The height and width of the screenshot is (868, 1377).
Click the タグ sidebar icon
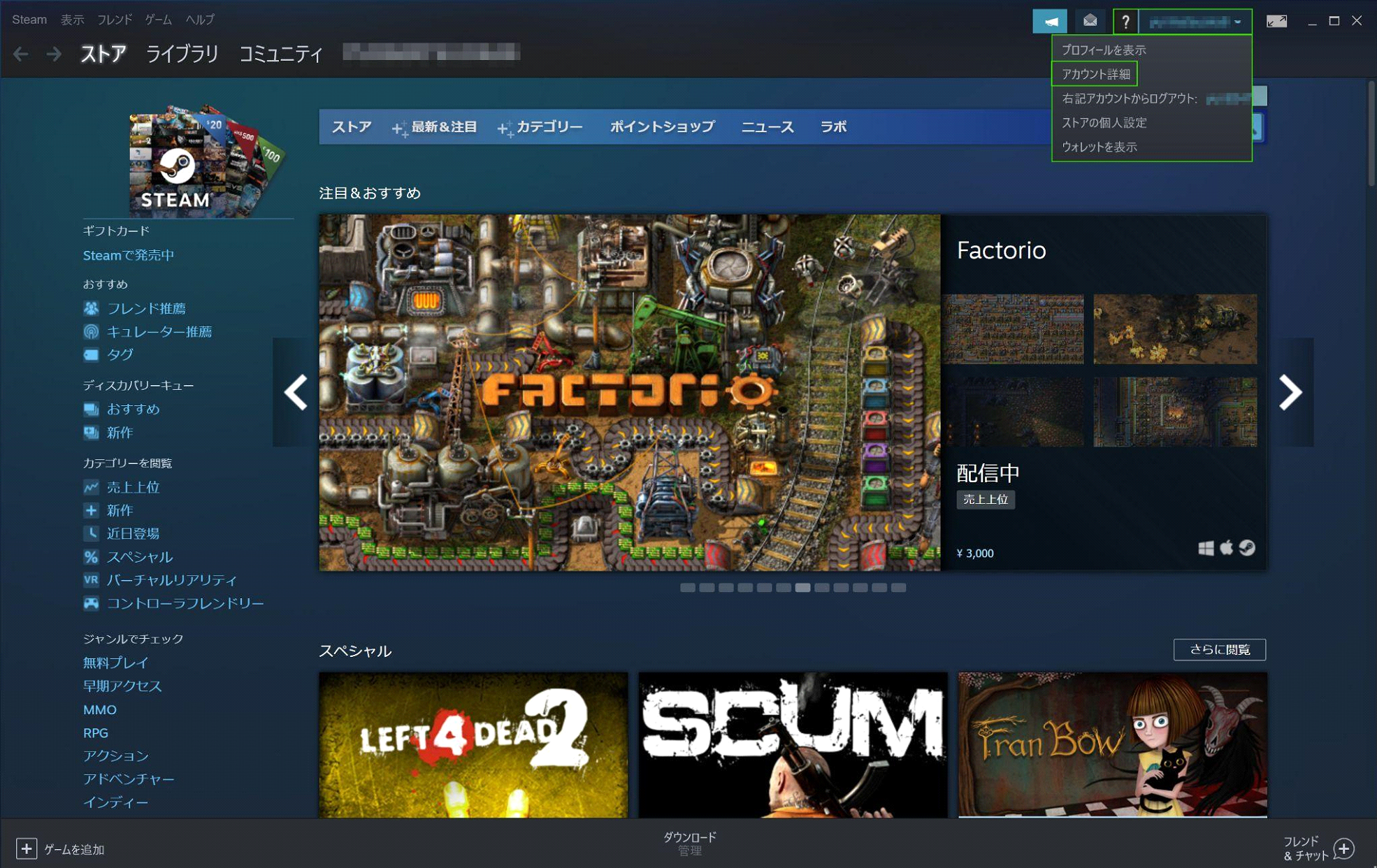click(91, 354)
